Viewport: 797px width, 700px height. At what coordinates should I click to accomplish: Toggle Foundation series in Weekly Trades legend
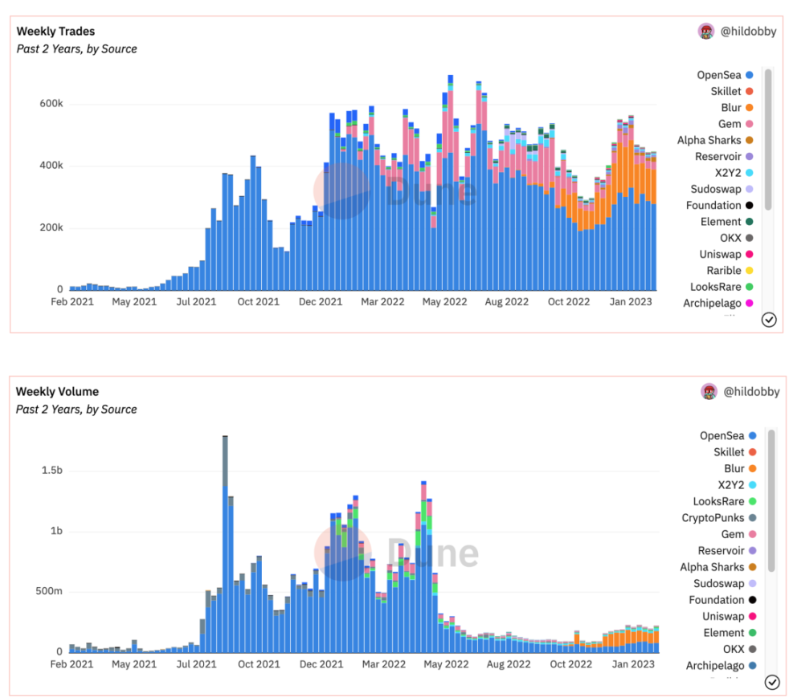[x=719, y=205]
